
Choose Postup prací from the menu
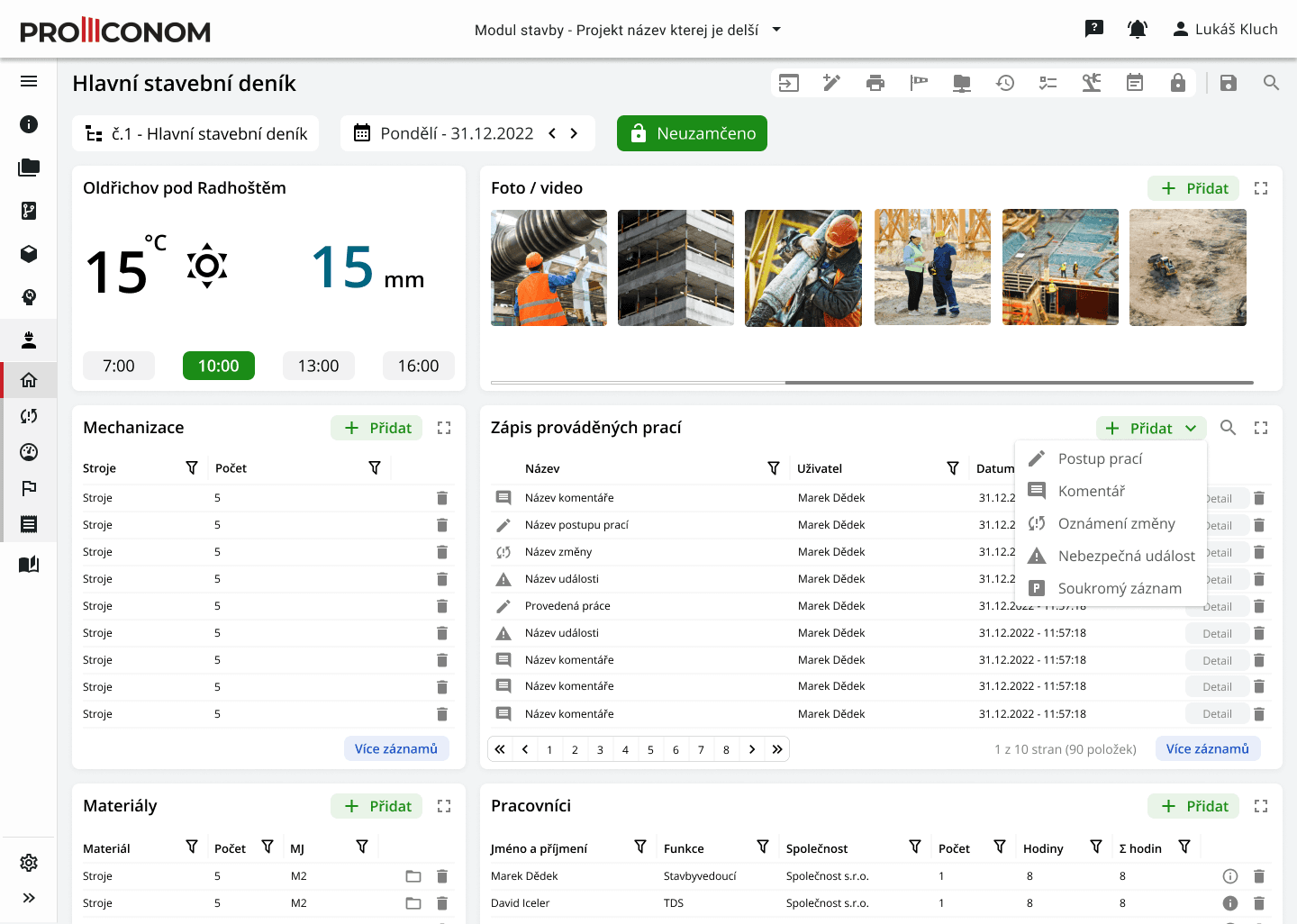click(x=1111, y=458)
